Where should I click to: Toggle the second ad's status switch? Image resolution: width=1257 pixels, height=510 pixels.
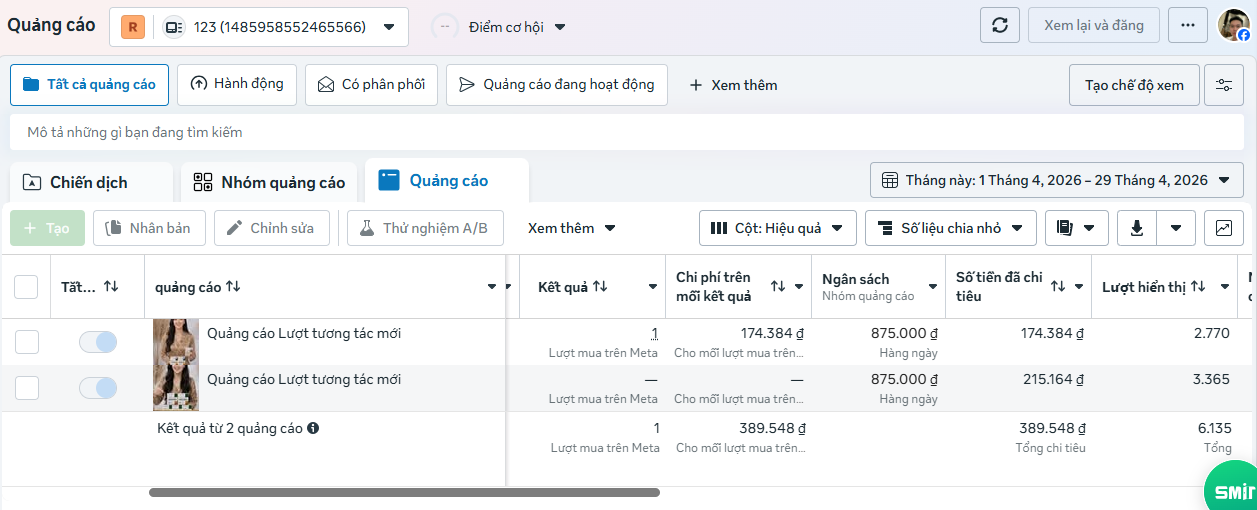(x=98, y=388)
